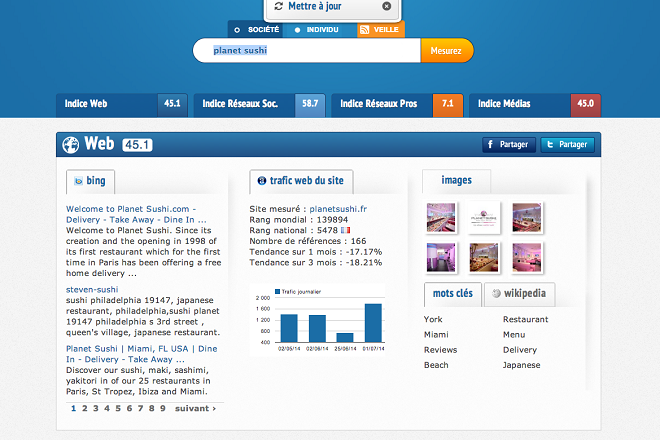Image resolution: width=660 pixels, height=440 pixels.
Task: Open the top-left image thumbnail
Action: (441, 217)
